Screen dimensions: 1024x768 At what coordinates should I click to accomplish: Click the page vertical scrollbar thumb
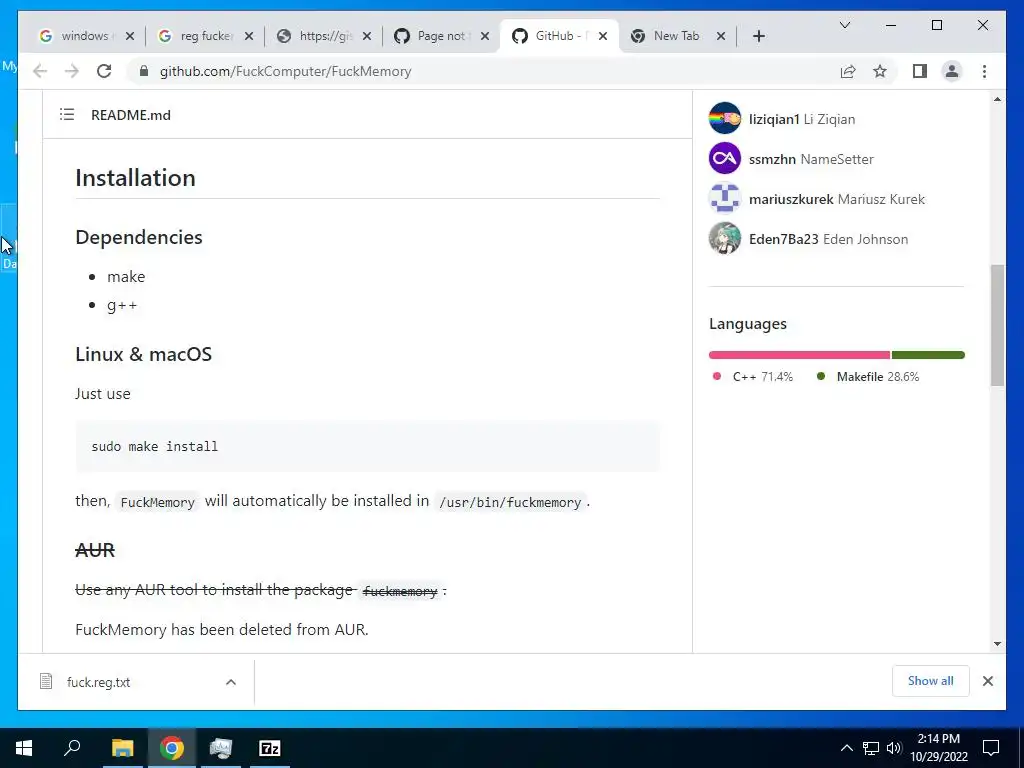coord(997,325)
